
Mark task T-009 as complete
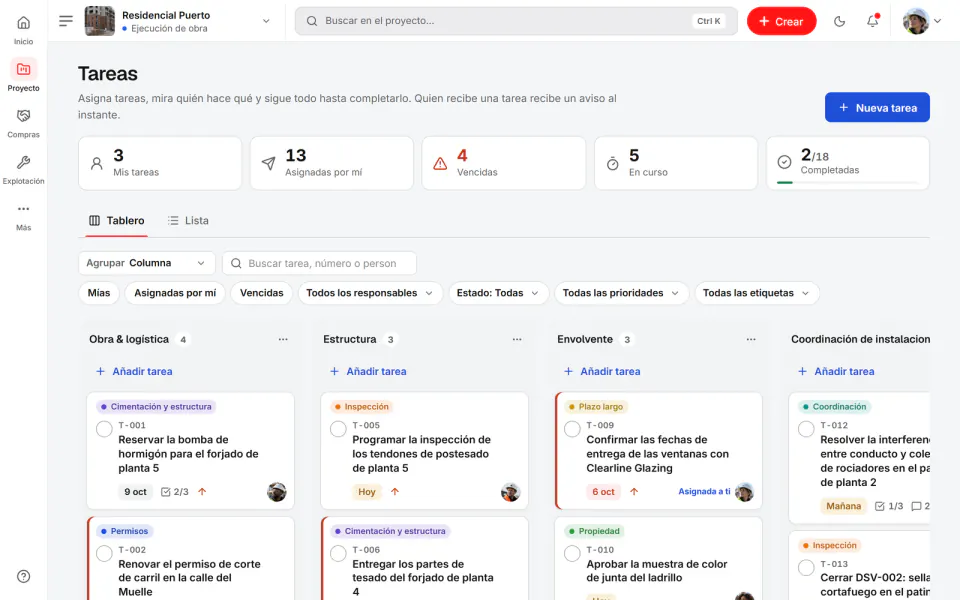(572, 429)
